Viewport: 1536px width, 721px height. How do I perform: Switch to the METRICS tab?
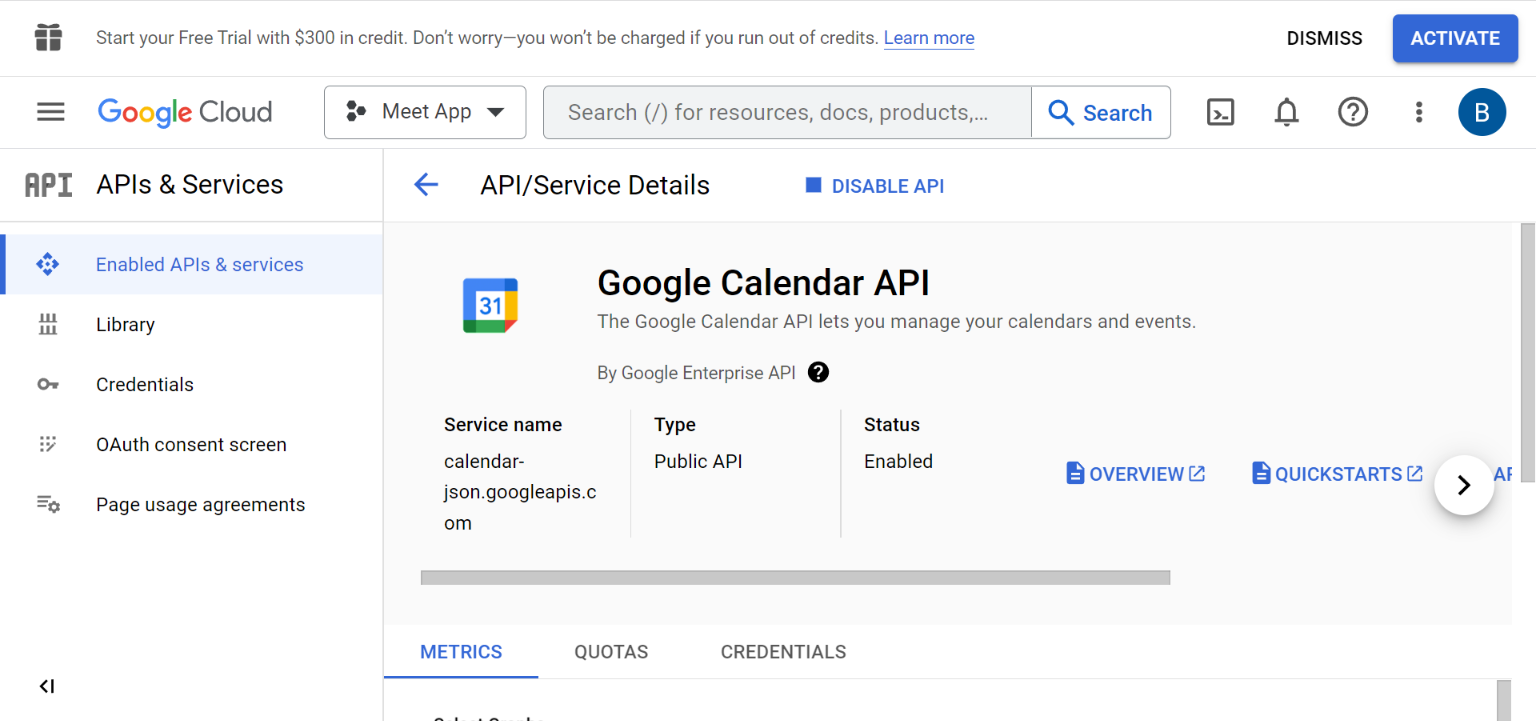tap(461, 652)
